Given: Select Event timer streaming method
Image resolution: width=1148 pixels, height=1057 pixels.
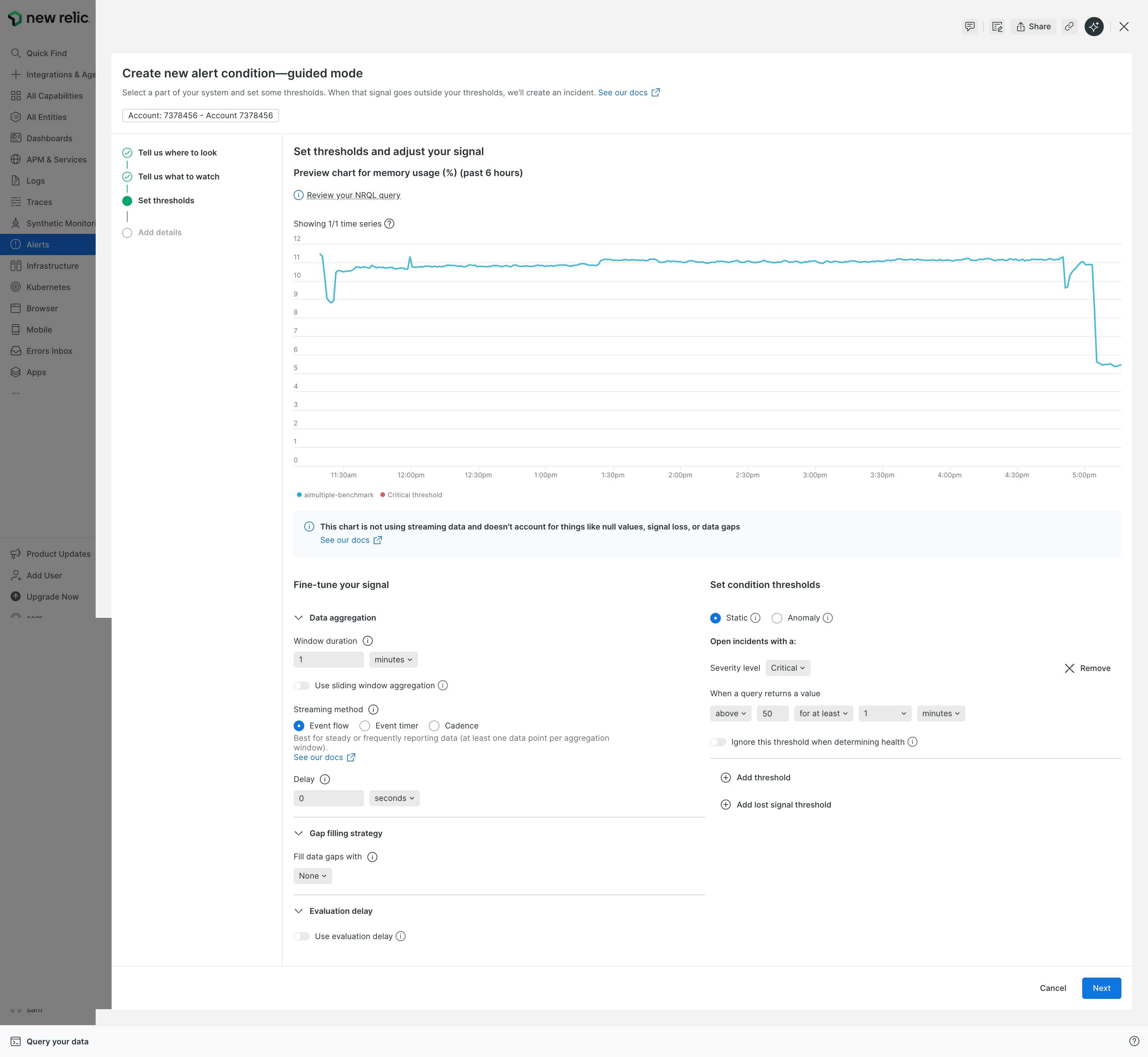Looking at the screenshot, I should 365,725.
